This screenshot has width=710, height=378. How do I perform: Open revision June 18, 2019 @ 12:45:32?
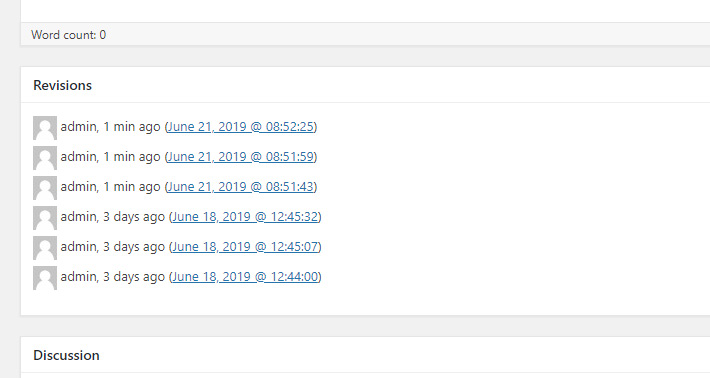tap(245, 217)
